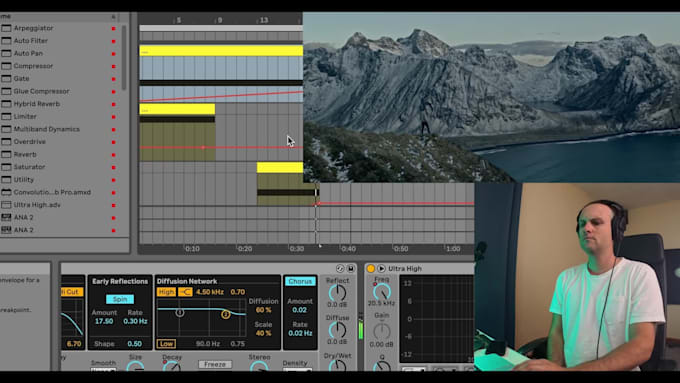This screenshot has height=383, width=680.
Task: Toggle the Hi Cut button
Action: (72, 292)
